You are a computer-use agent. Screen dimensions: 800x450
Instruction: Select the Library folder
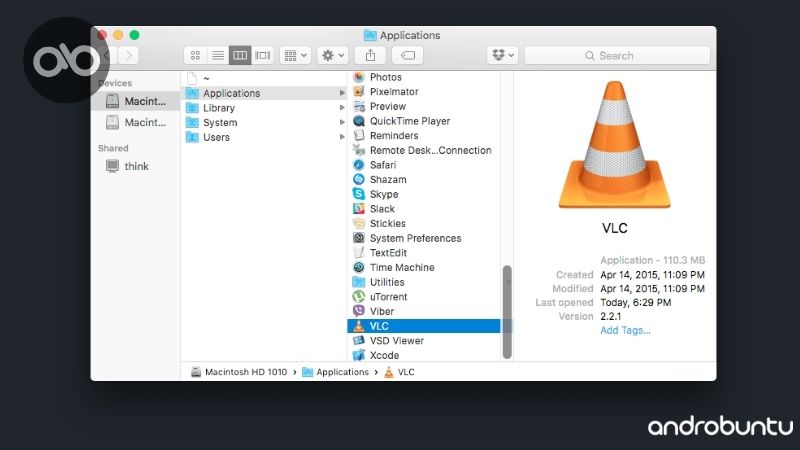point(210,108)
